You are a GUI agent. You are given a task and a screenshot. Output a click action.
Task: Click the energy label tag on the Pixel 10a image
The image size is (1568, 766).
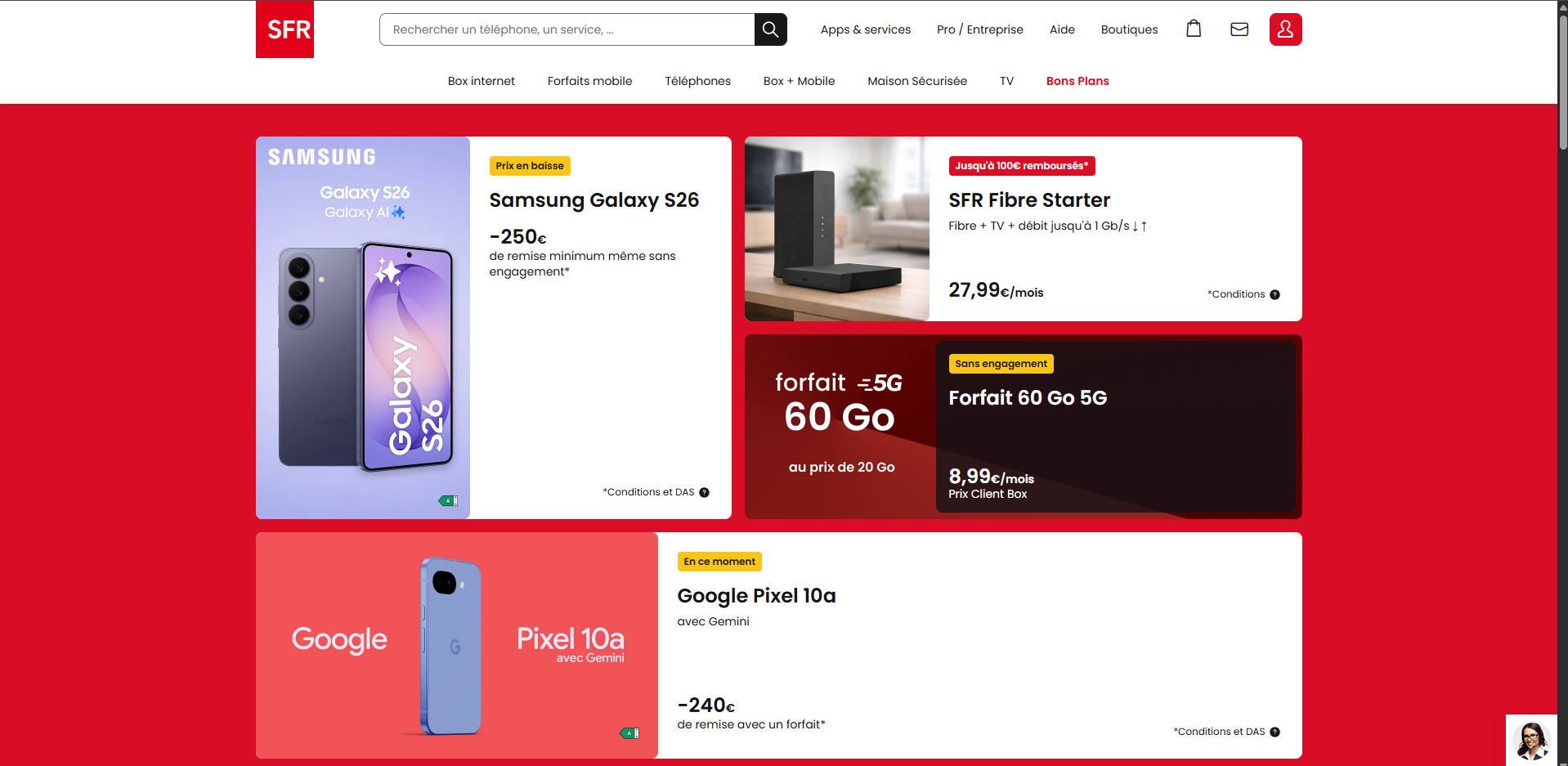[629, 733]
